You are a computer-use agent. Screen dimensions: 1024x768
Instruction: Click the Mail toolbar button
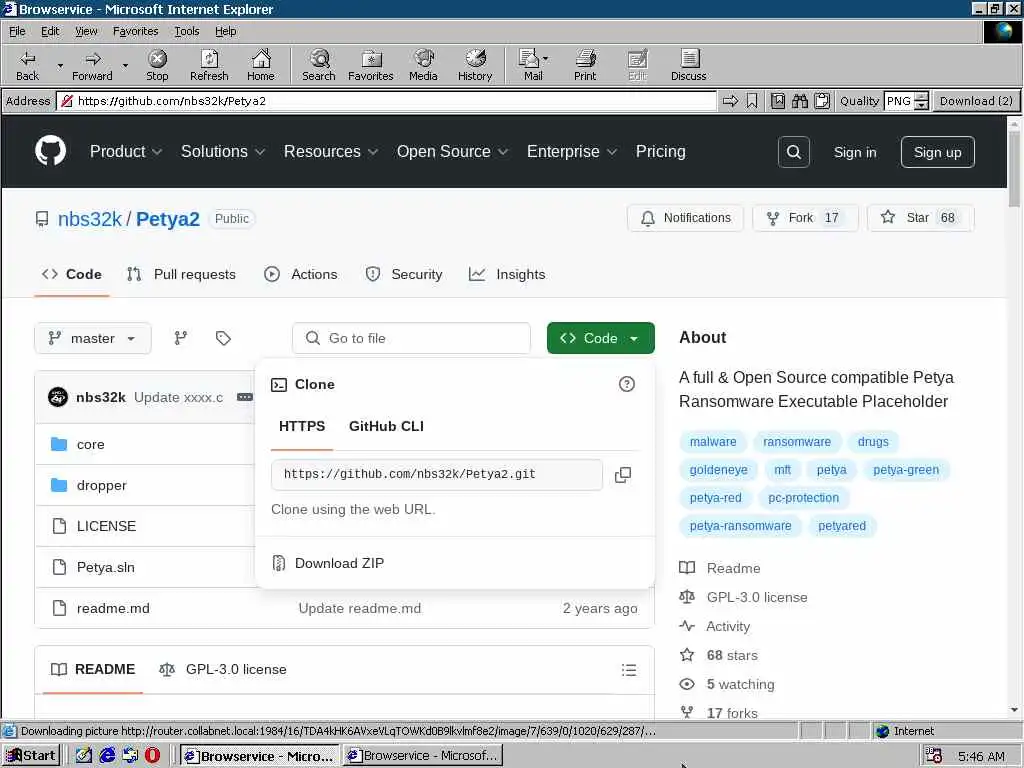point(533,65)
